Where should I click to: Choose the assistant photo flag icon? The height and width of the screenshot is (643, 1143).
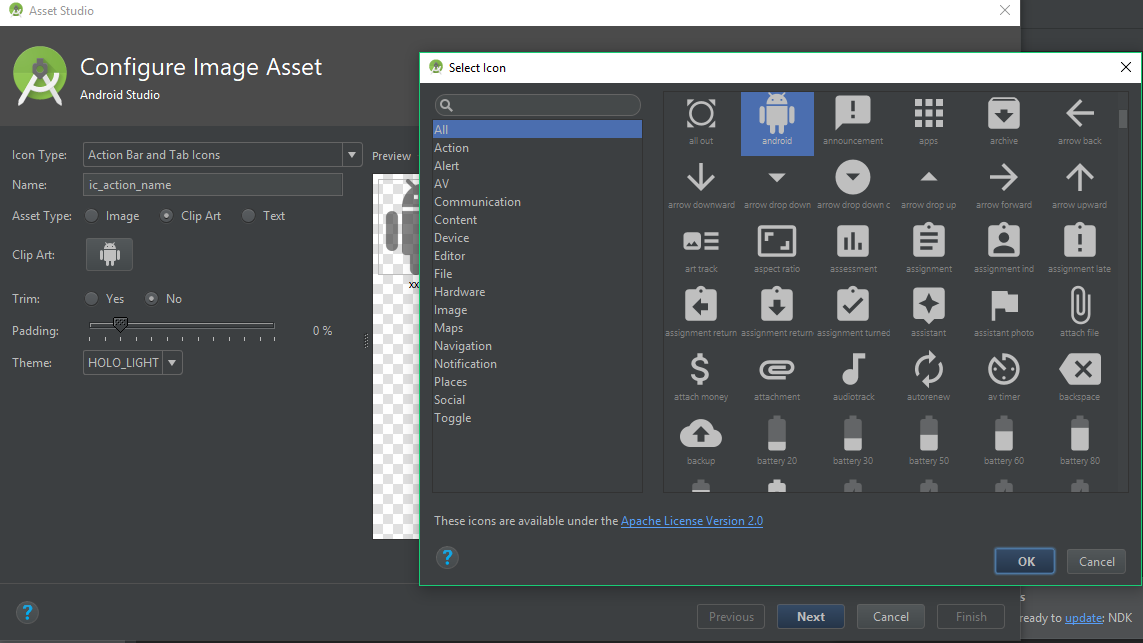pos(1004,314)
